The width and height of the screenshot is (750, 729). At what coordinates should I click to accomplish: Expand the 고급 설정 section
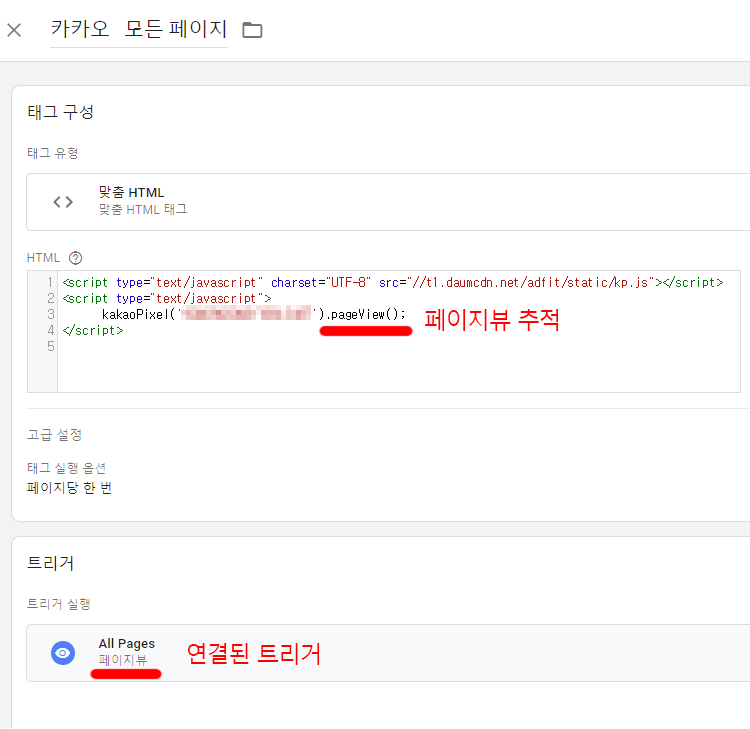(x=55, y=435)
